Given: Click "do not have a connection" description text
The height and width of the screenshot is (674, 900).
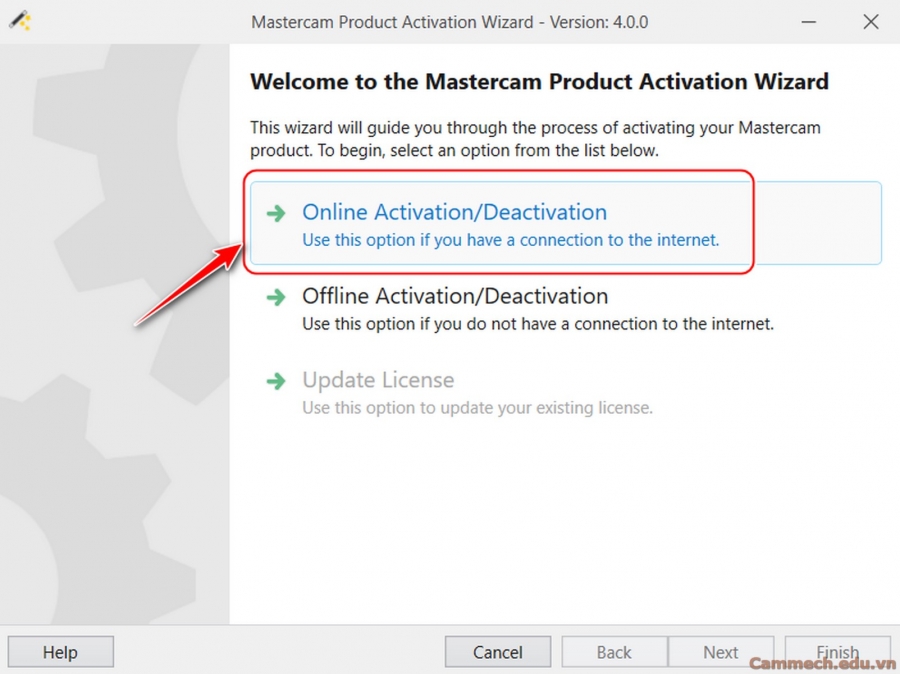Looking at the screenshot, I should pos(537,324).
